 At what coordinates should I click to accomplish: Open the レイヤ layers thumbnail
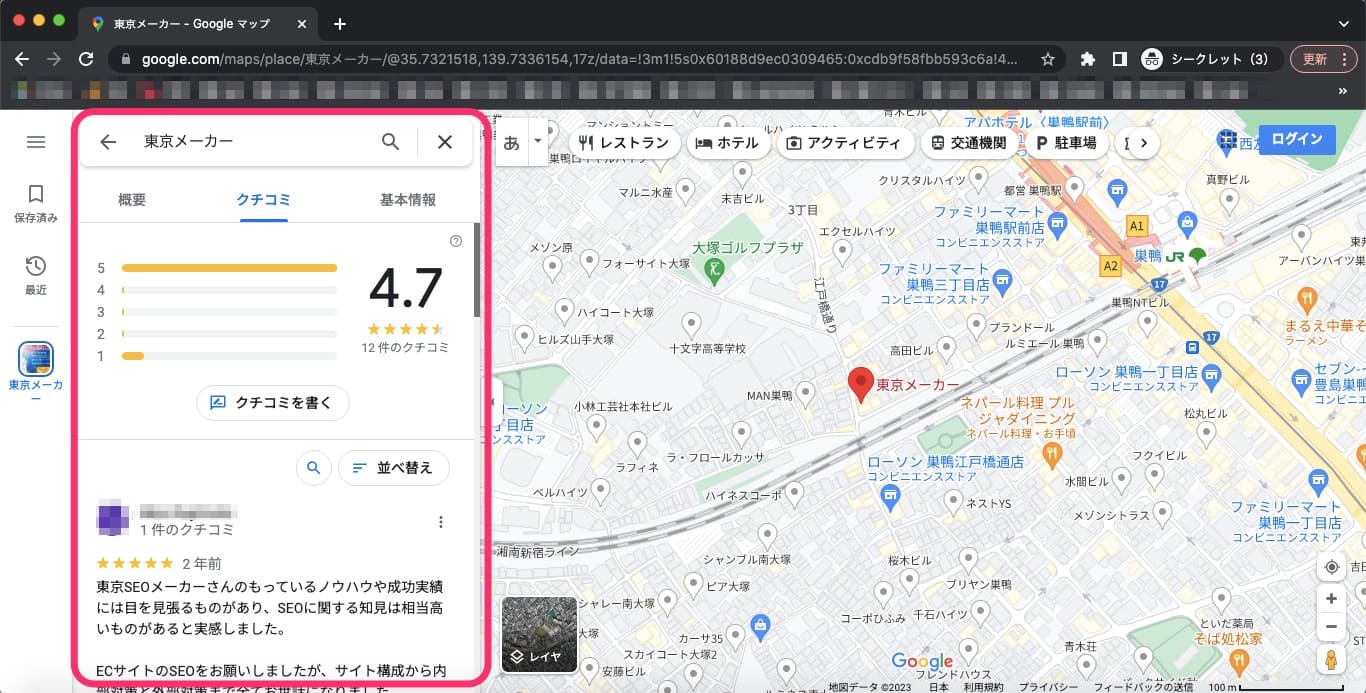[539, 634]
